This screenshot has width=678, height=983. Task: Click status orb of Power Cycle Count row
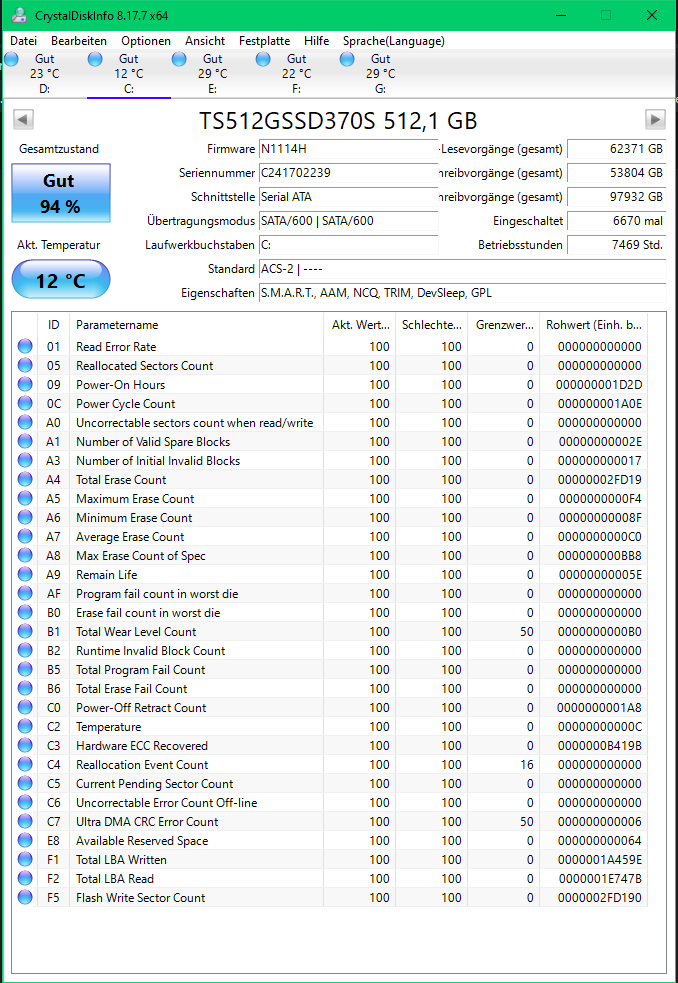point(25,404)
